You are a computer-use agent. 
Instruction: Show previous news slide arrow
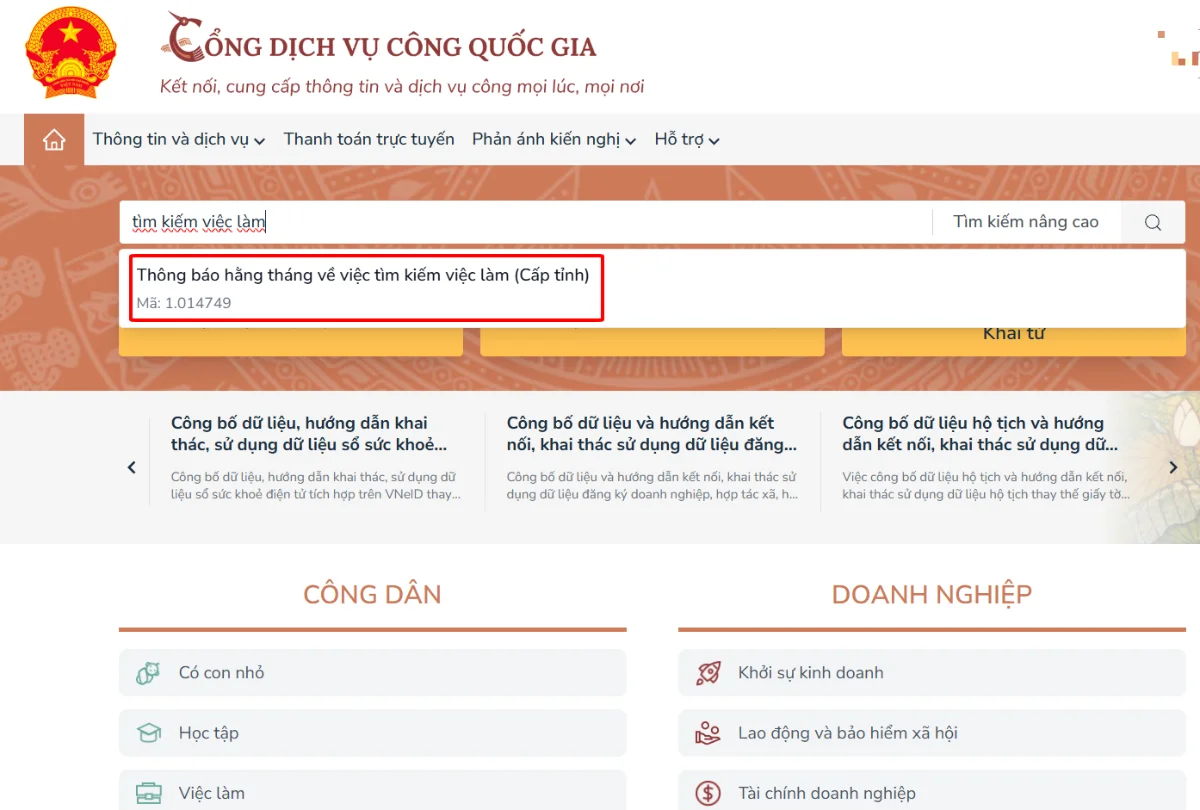(x=132, y=467)
